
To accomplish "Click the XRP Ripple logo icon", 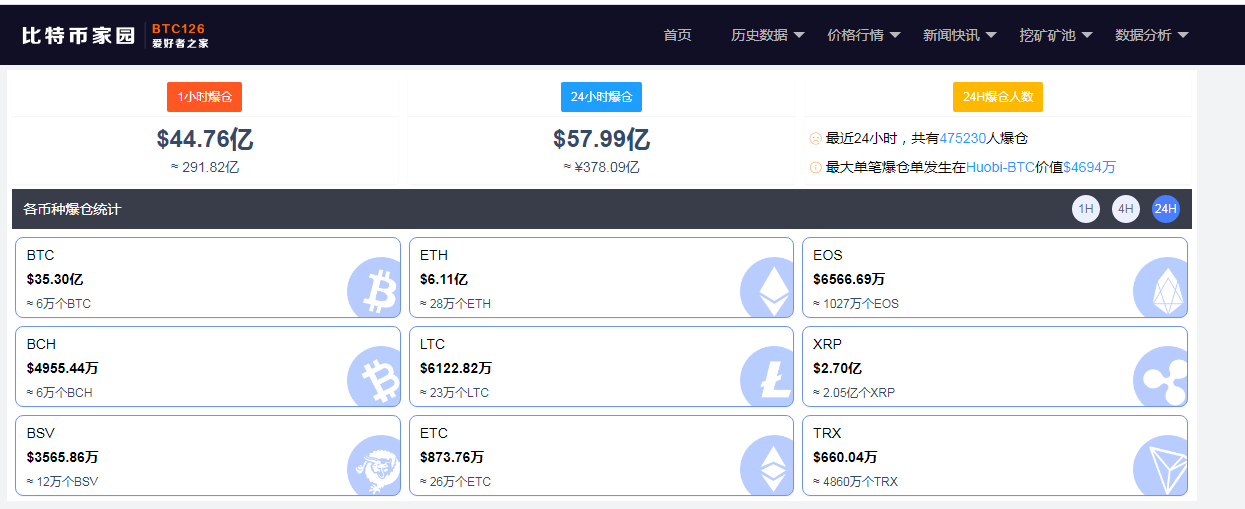I will click(x=1161, y=378).
